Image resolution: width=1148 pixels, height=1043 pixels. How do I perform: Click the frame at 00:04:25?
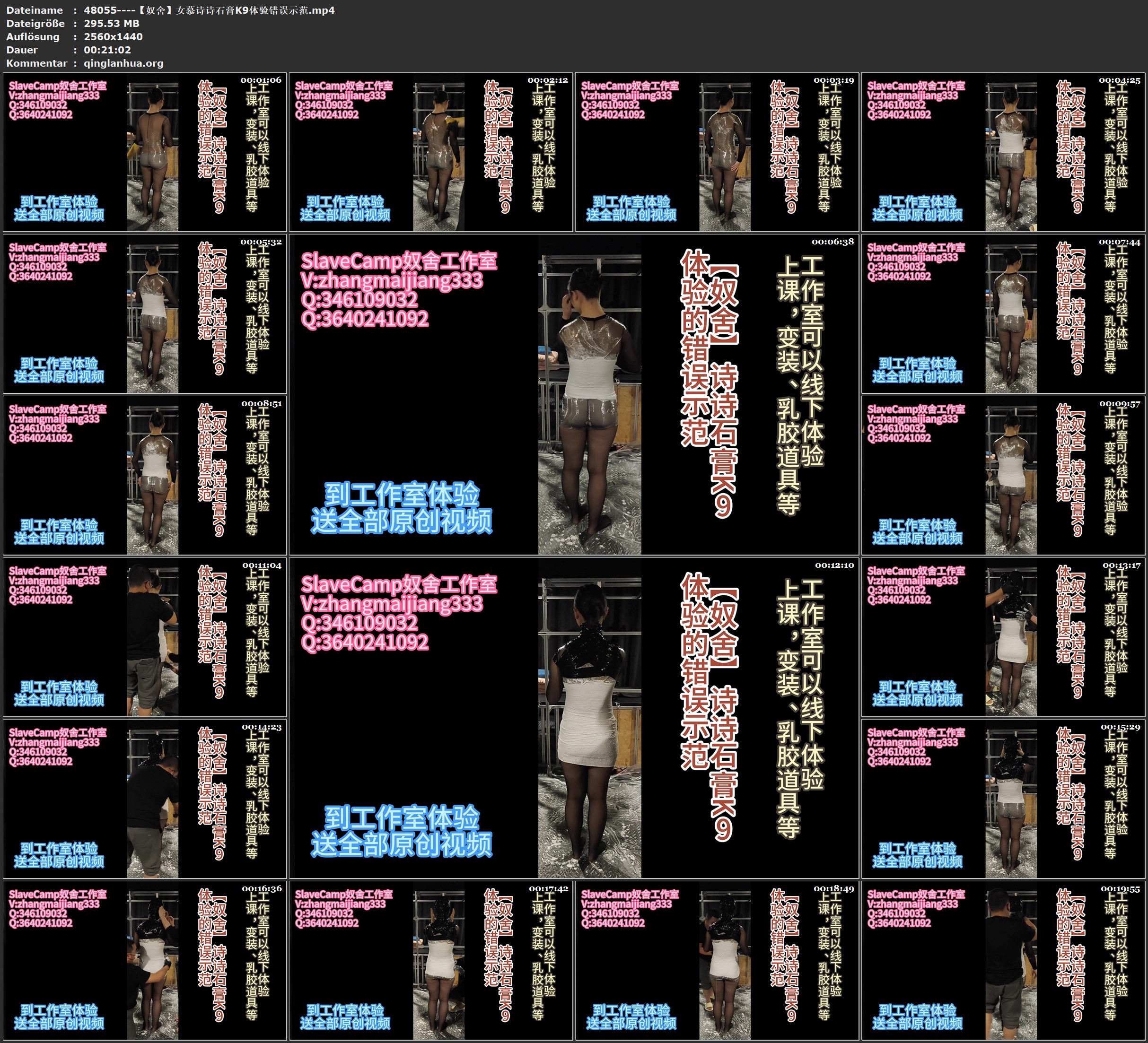1003,152
